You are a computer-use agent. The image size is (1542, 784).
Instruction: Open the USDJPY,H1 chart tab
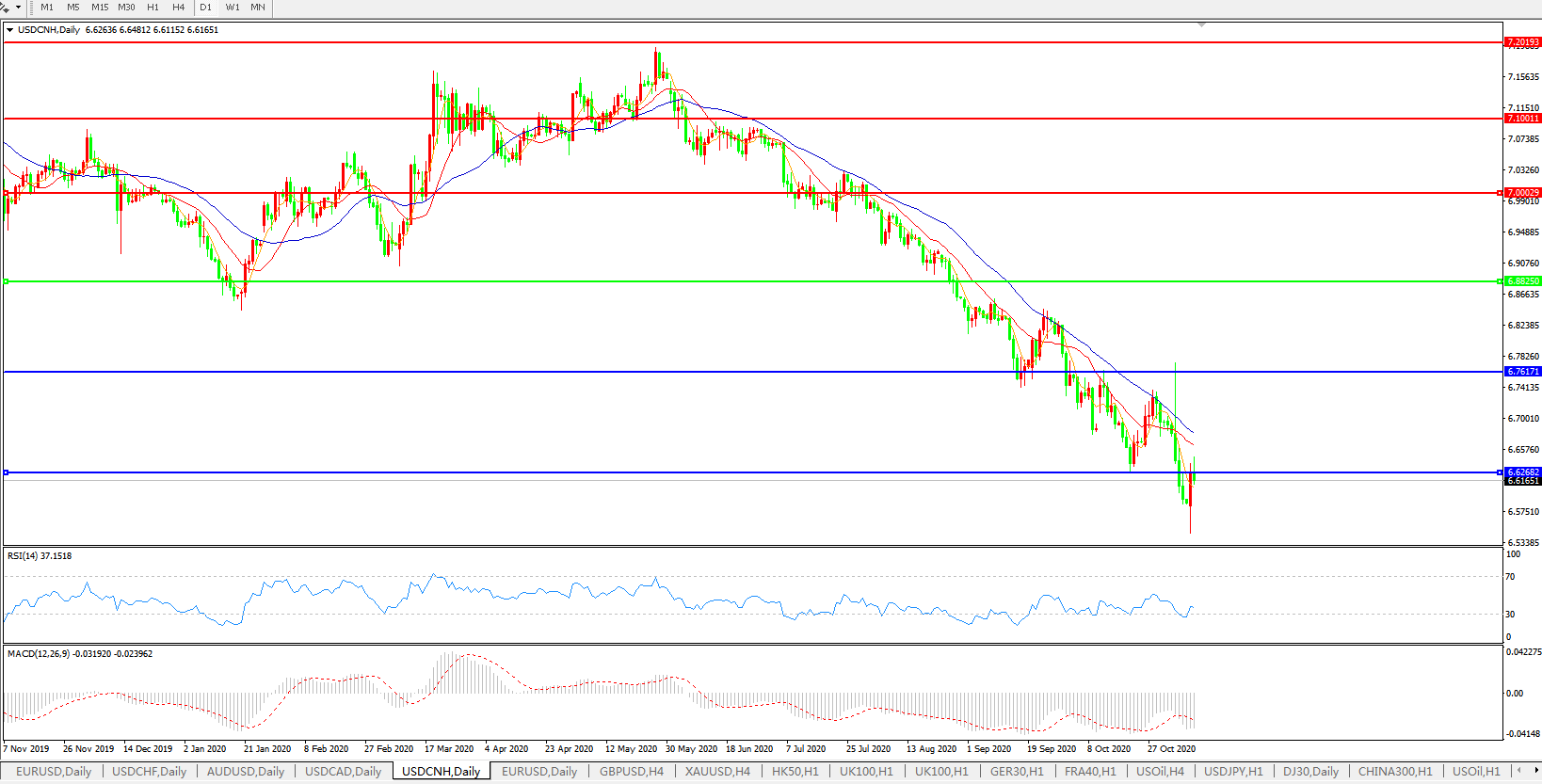tap(1233, 772)
